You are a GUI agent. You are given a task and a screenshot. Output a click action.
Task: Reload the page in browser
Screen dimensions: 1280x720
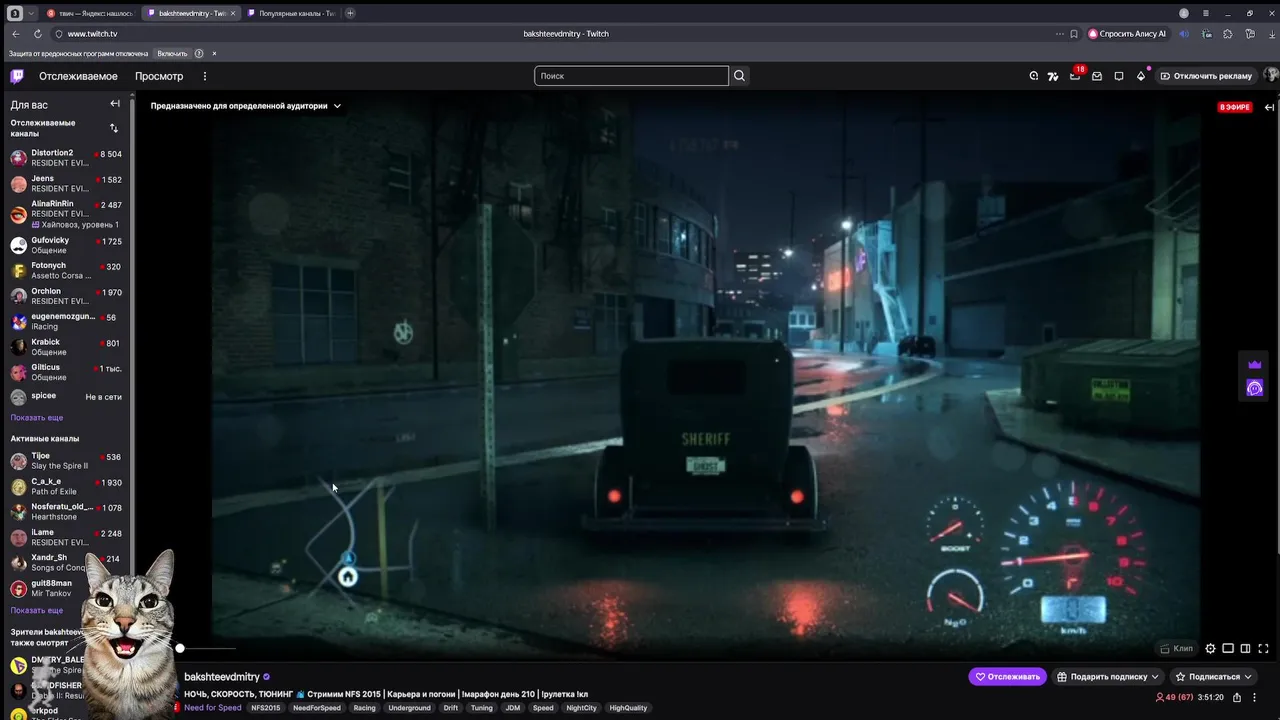[37, 33]
